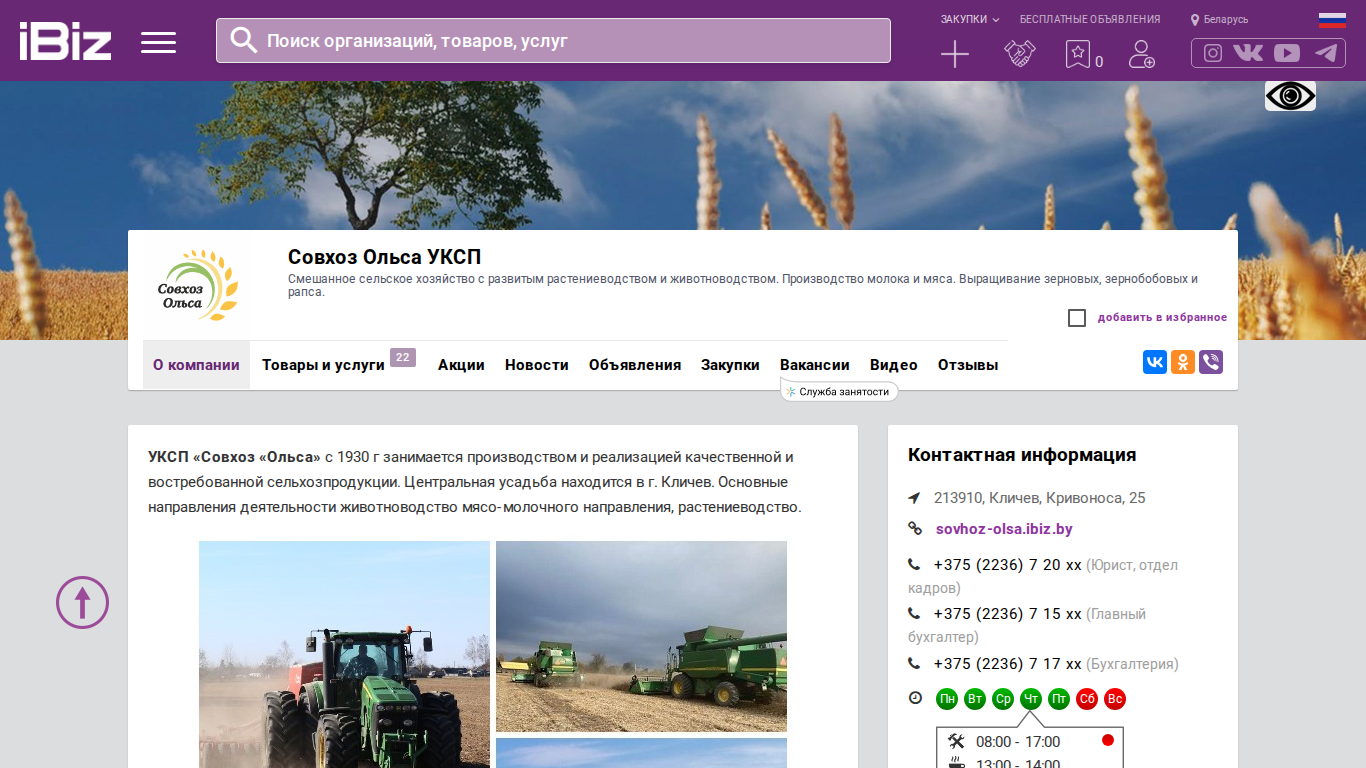Image resolution: width=1366 pixels, height=768 pixels.
Task: Open the hamburger menu
Action: tap(158, 42)
